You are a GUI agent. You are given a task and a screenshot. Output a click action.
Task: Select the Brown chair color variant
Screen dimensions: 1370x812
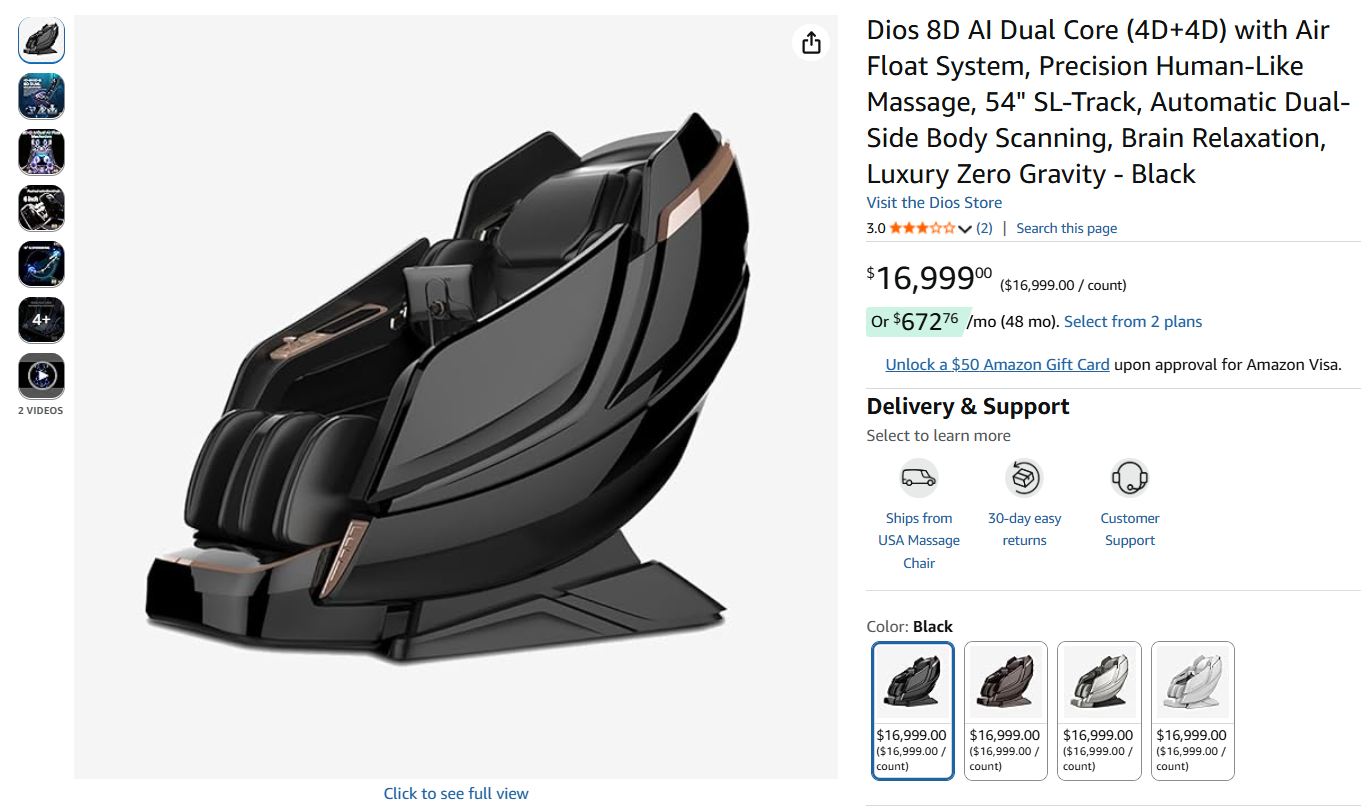click(x=1005, y=682)
